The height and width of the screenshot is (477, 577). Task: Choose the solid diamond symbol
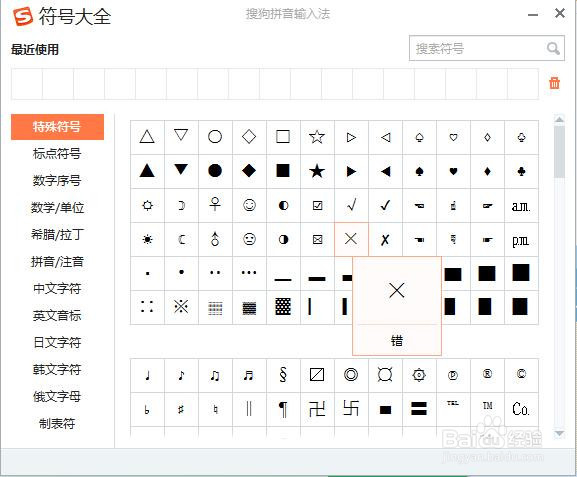(x=249, y=171)
